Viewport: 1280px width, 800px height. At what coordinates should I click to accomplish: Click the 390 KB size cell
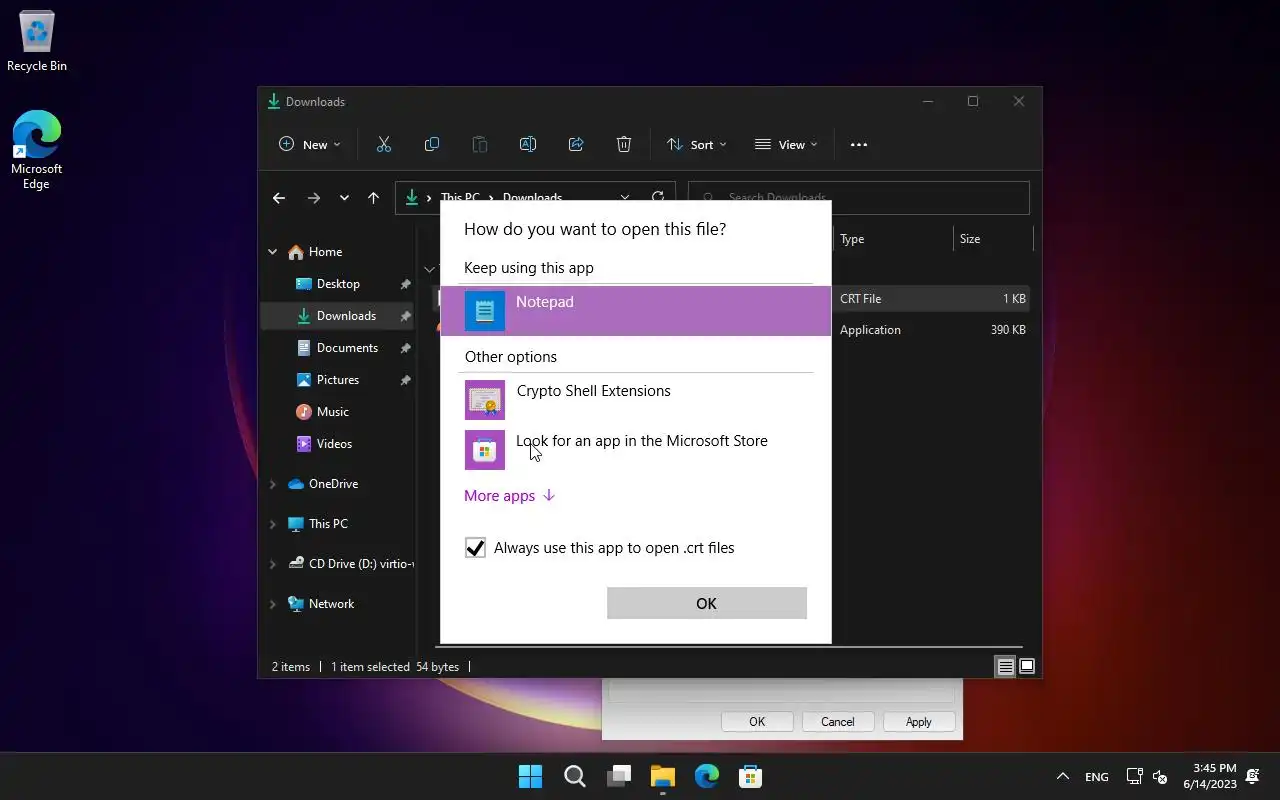pyautogui.click(x=1008, y=330)
